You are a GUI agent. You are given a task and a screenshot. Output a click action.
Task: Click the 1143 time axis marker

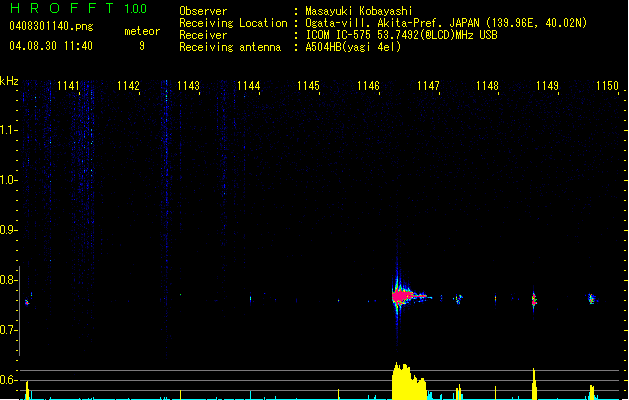click(x=188, y=86)
